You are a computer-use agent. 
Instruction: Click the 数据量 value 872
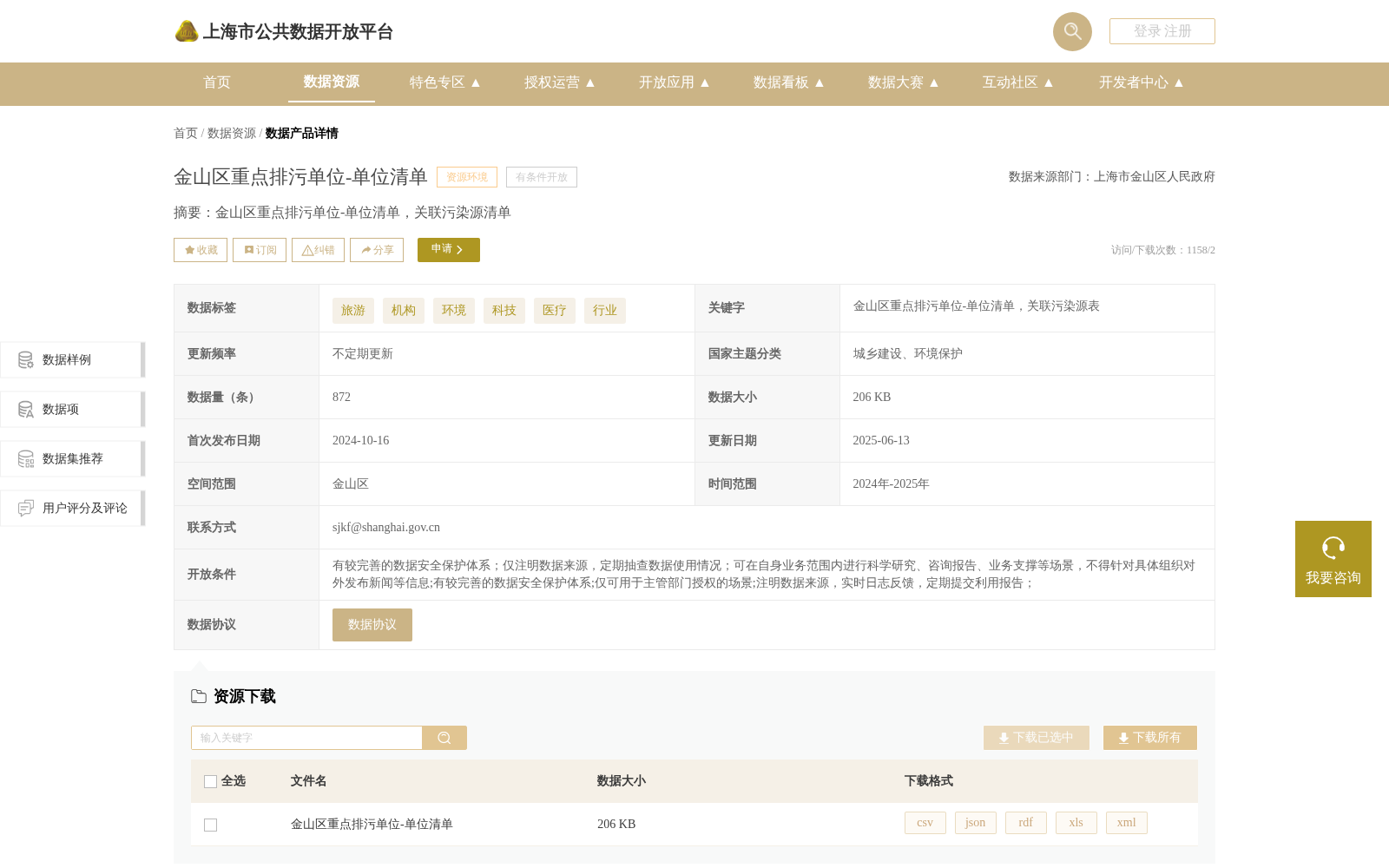(342, 398)
